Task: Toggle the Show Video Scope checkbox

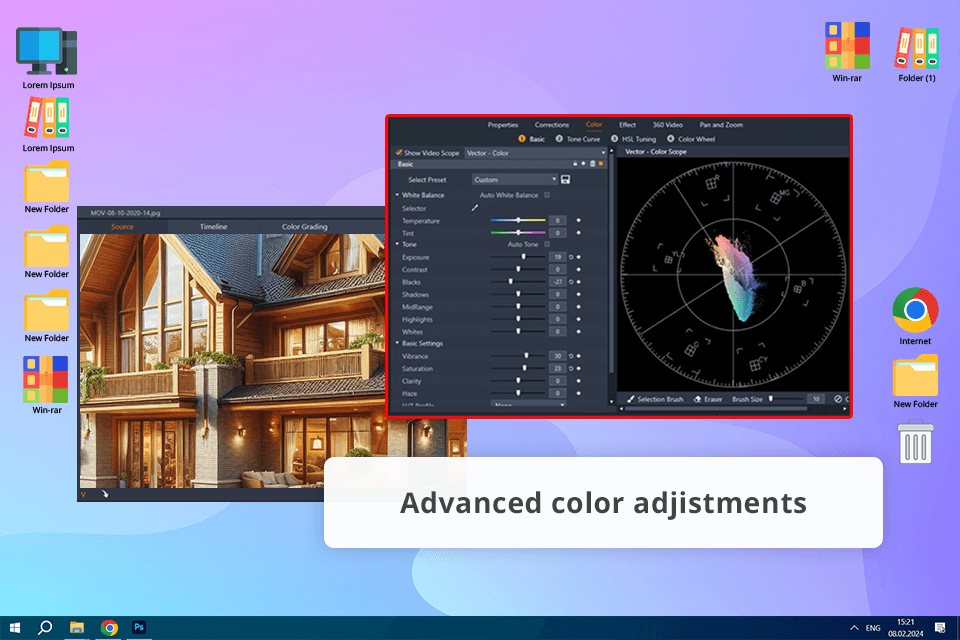Action: click(x=399, y=152)
